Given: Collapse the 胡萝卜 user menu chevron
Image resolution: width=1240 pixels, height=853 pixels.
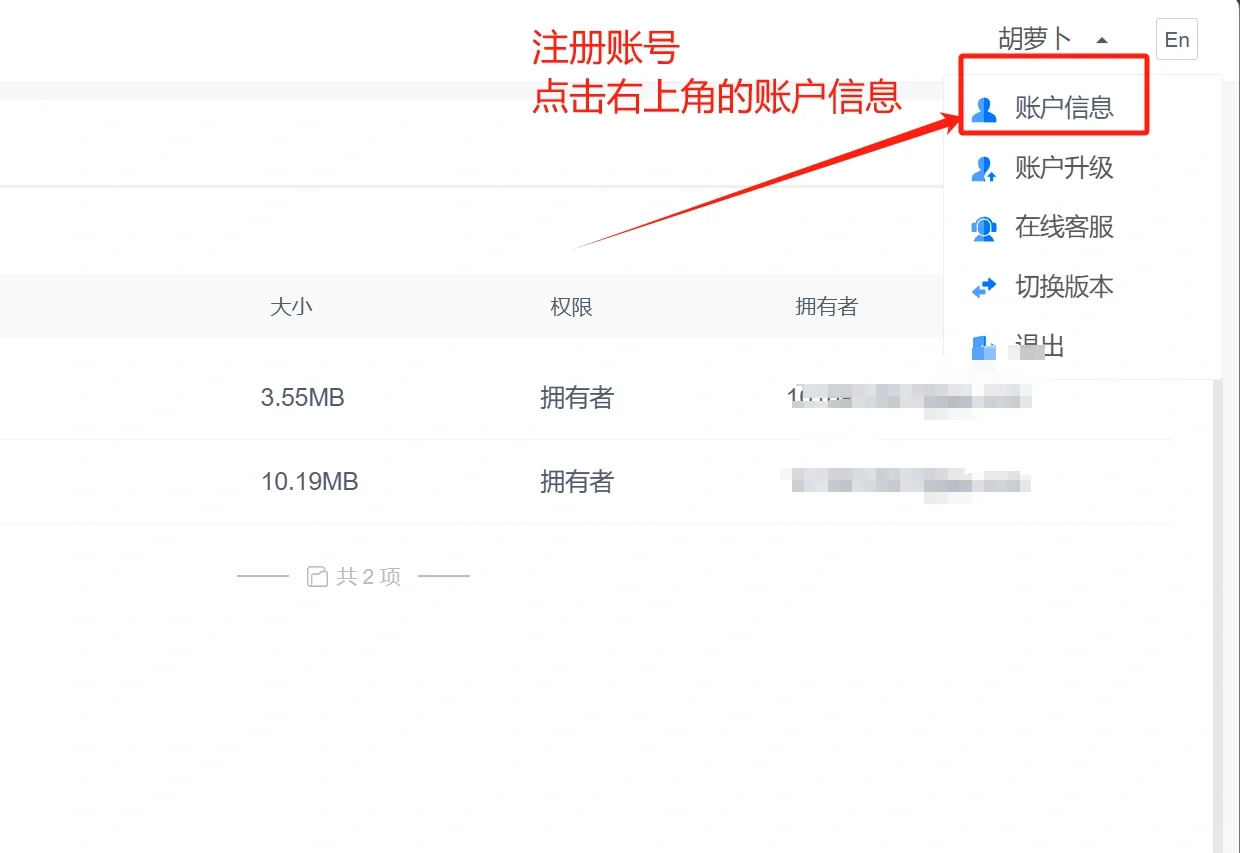Looking at the screenshot, I should click(1101, 40).
